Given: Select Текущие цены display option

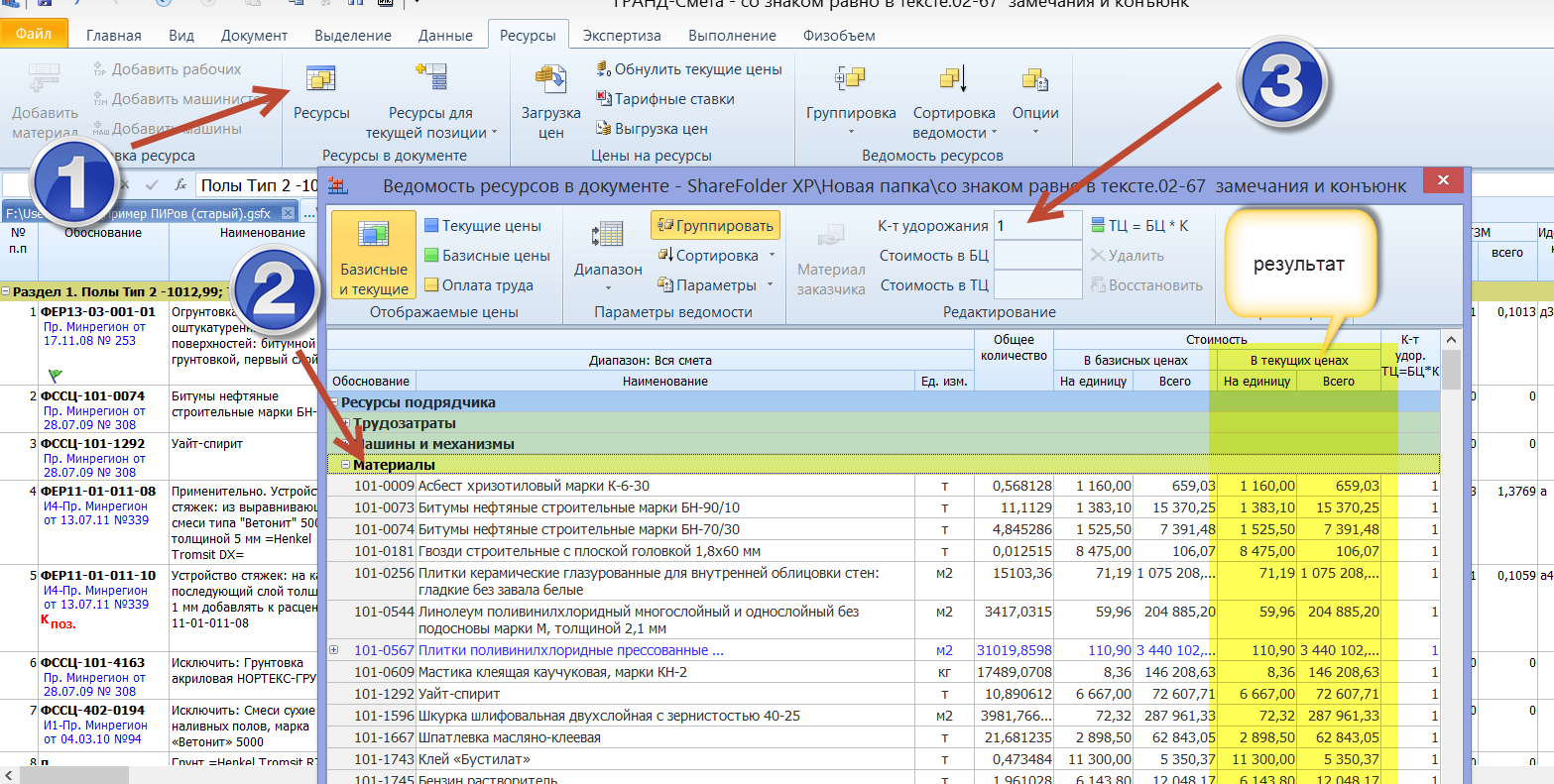Looking at the screenshot, I should click(x=482, y=226).
